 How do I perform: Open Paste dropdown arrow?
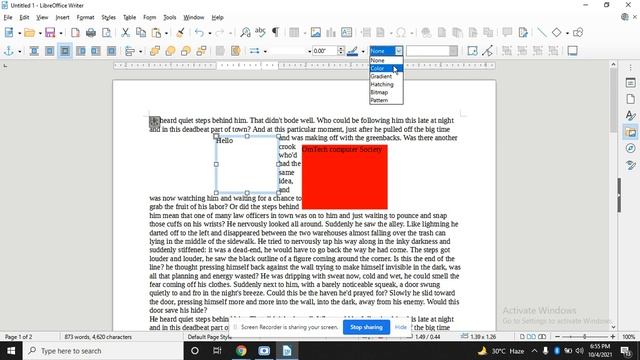tap(166, 33)
